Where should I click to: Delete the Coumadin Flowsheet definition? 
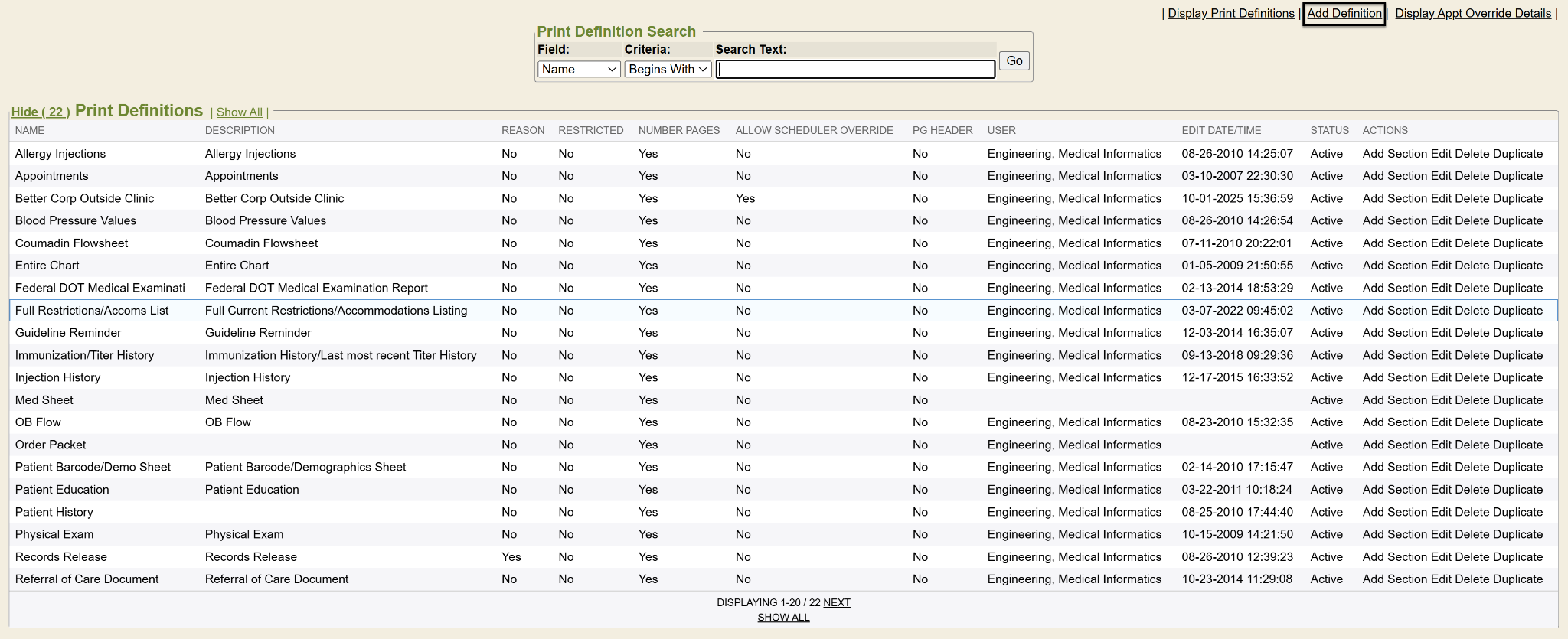coord(1472,243)
